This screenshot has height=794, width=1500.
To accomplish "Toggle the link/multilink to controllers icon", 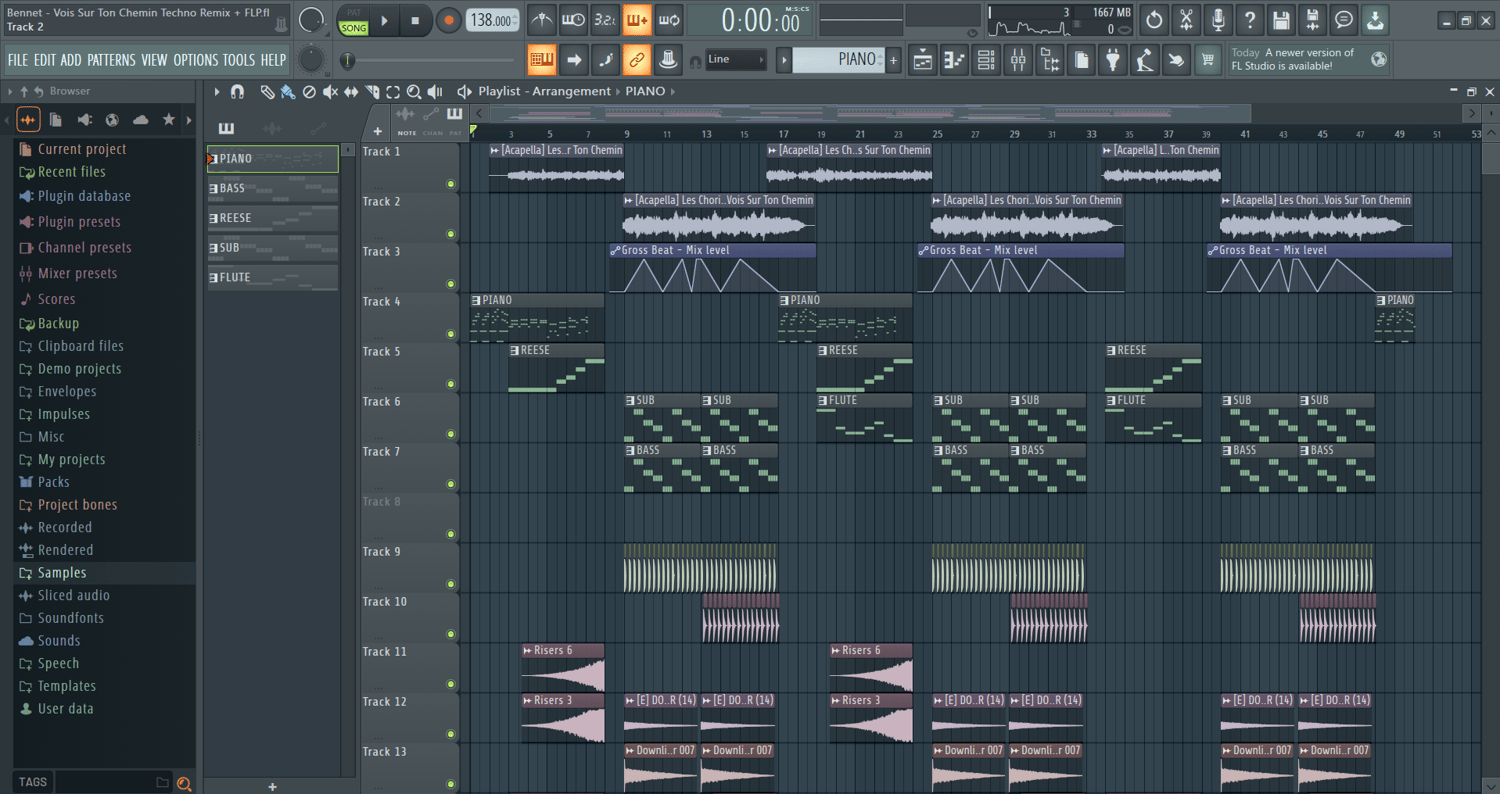I will point(637,60).
